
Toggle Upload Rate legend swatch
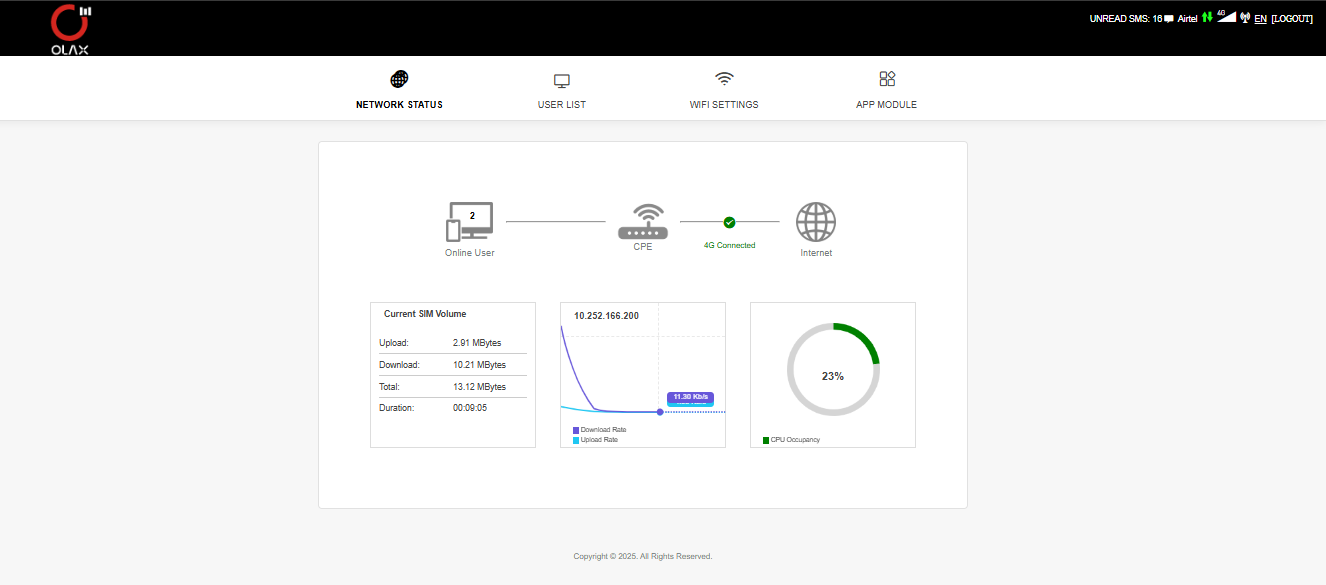coord(576,440)
